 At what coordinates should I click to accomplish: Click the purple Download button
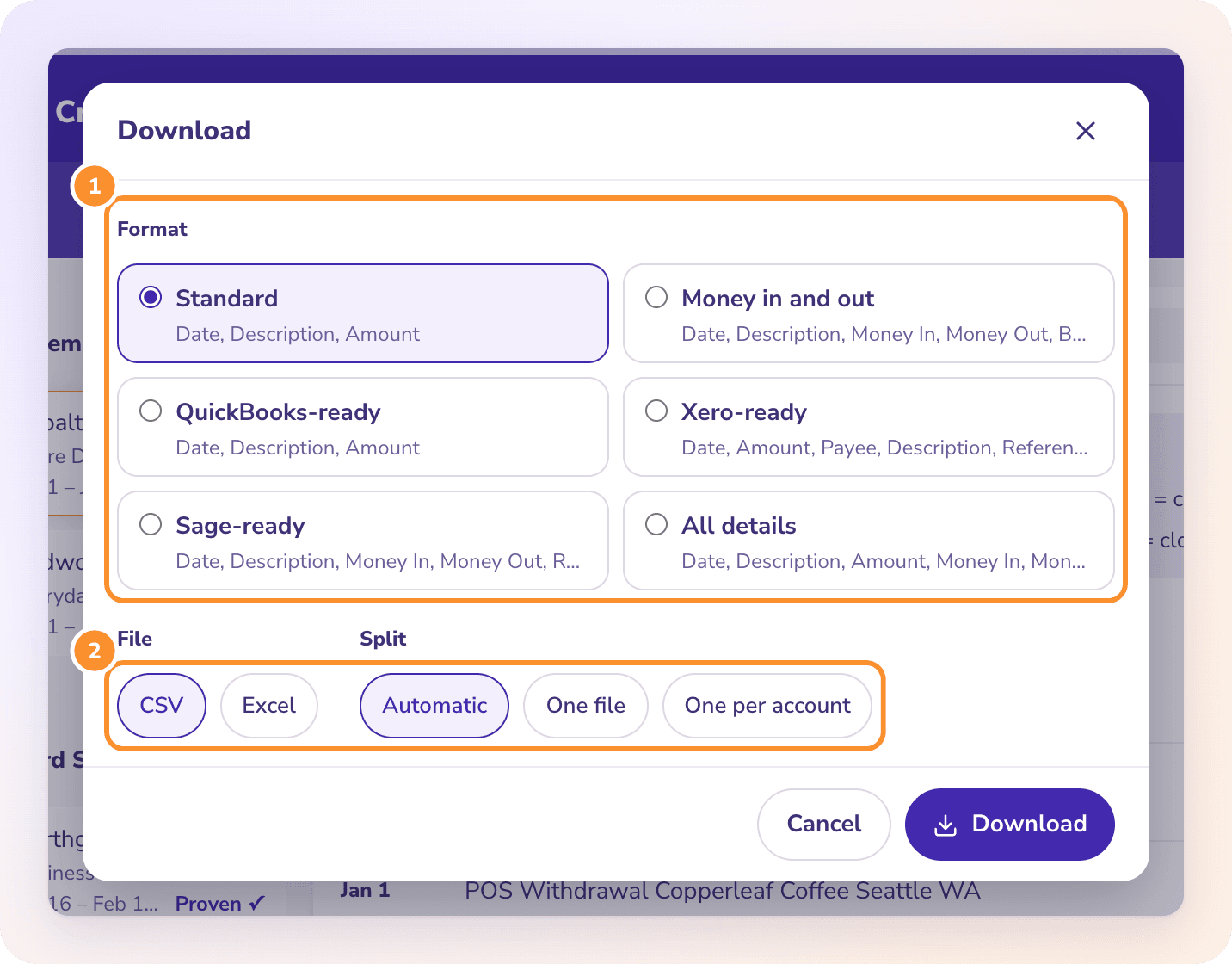(1010, 825)
